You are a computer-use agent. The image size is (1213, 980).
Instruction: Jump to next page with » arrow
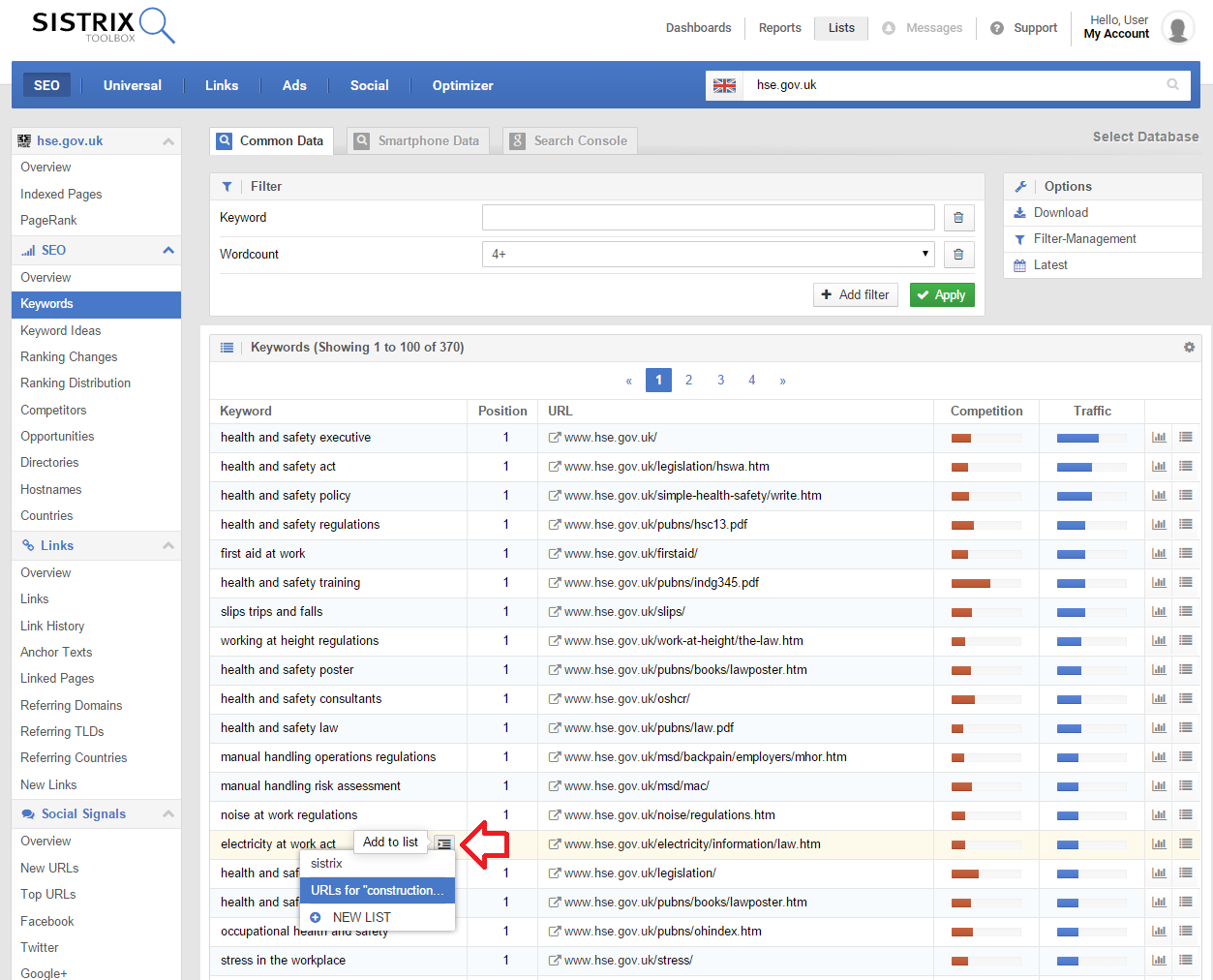coord(782,381)
